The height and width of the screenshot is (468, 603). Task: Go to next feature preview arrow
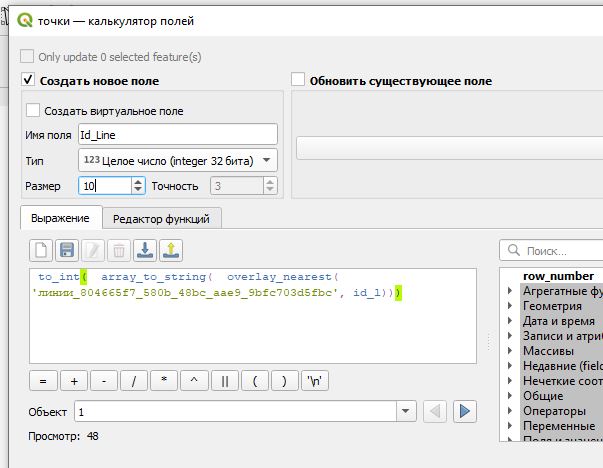pos(465,411)
